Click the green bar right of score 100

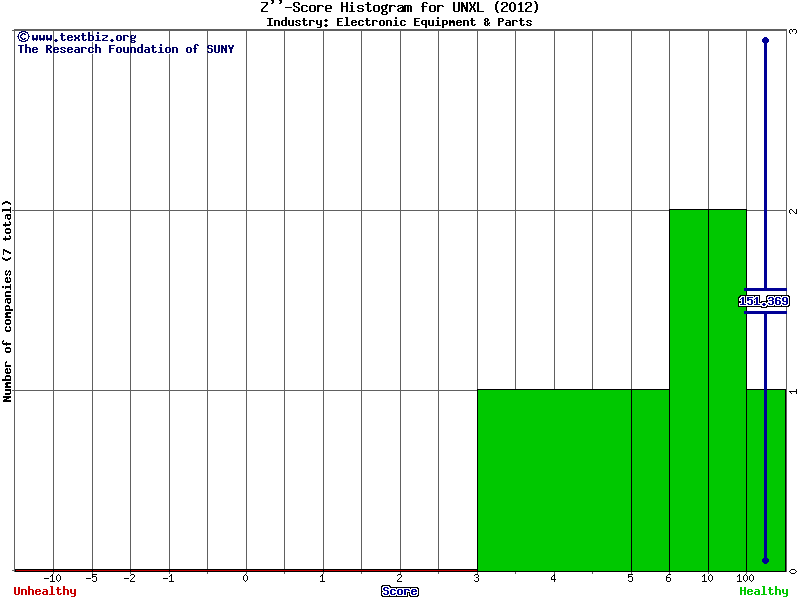[x=766, y=480]
